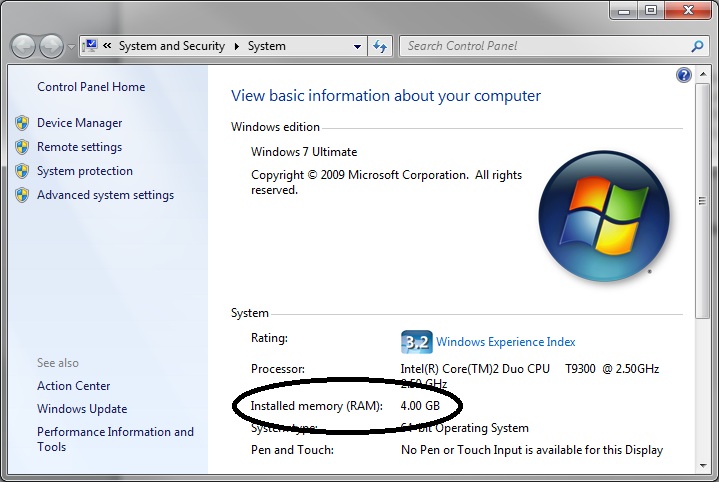The image size is (719, 482).
Task: Select the System breadcrumb item
Action: 266,46
